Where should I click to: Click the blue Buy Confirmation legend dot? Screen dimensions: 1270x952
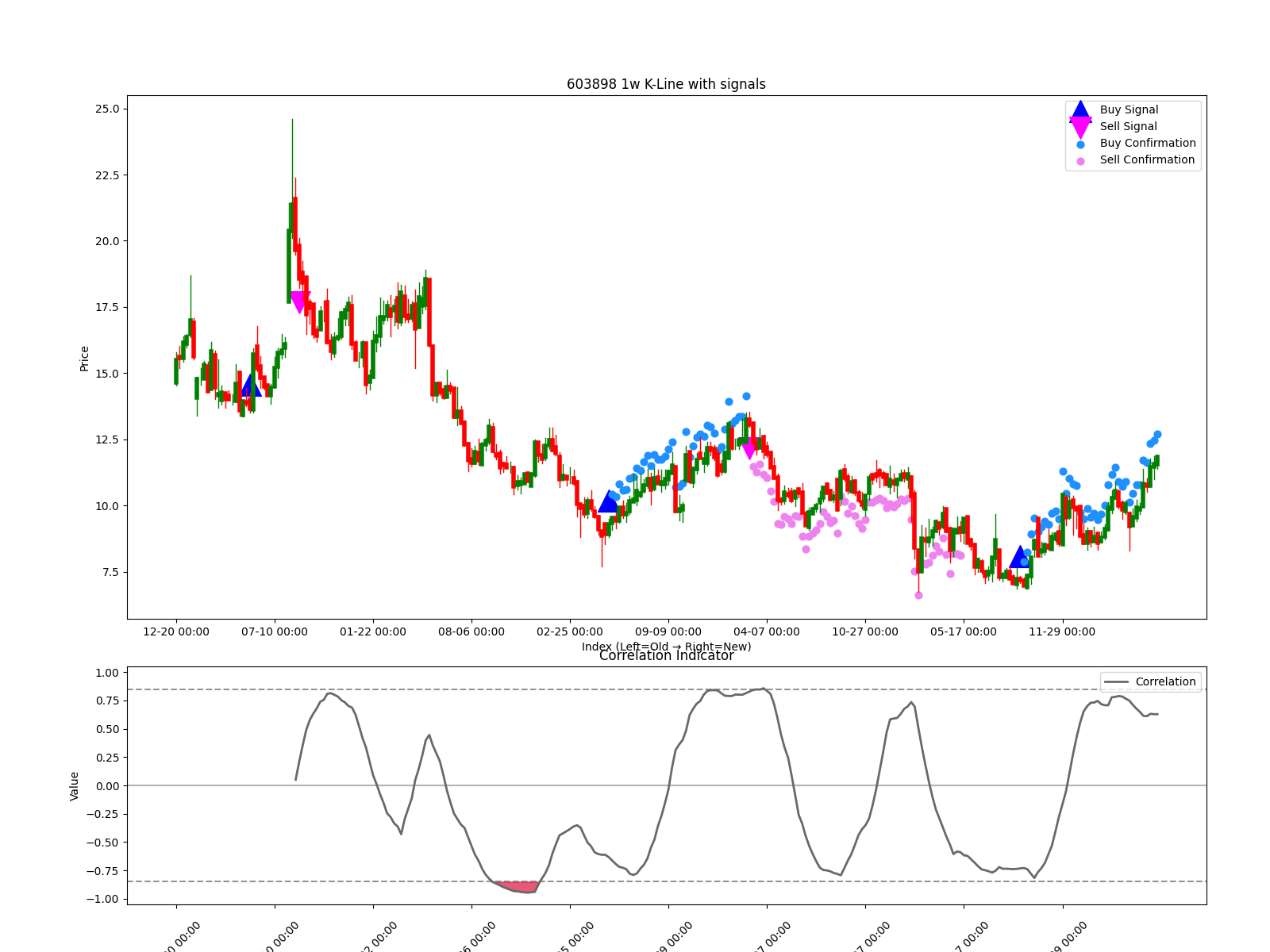[1080, 144]
